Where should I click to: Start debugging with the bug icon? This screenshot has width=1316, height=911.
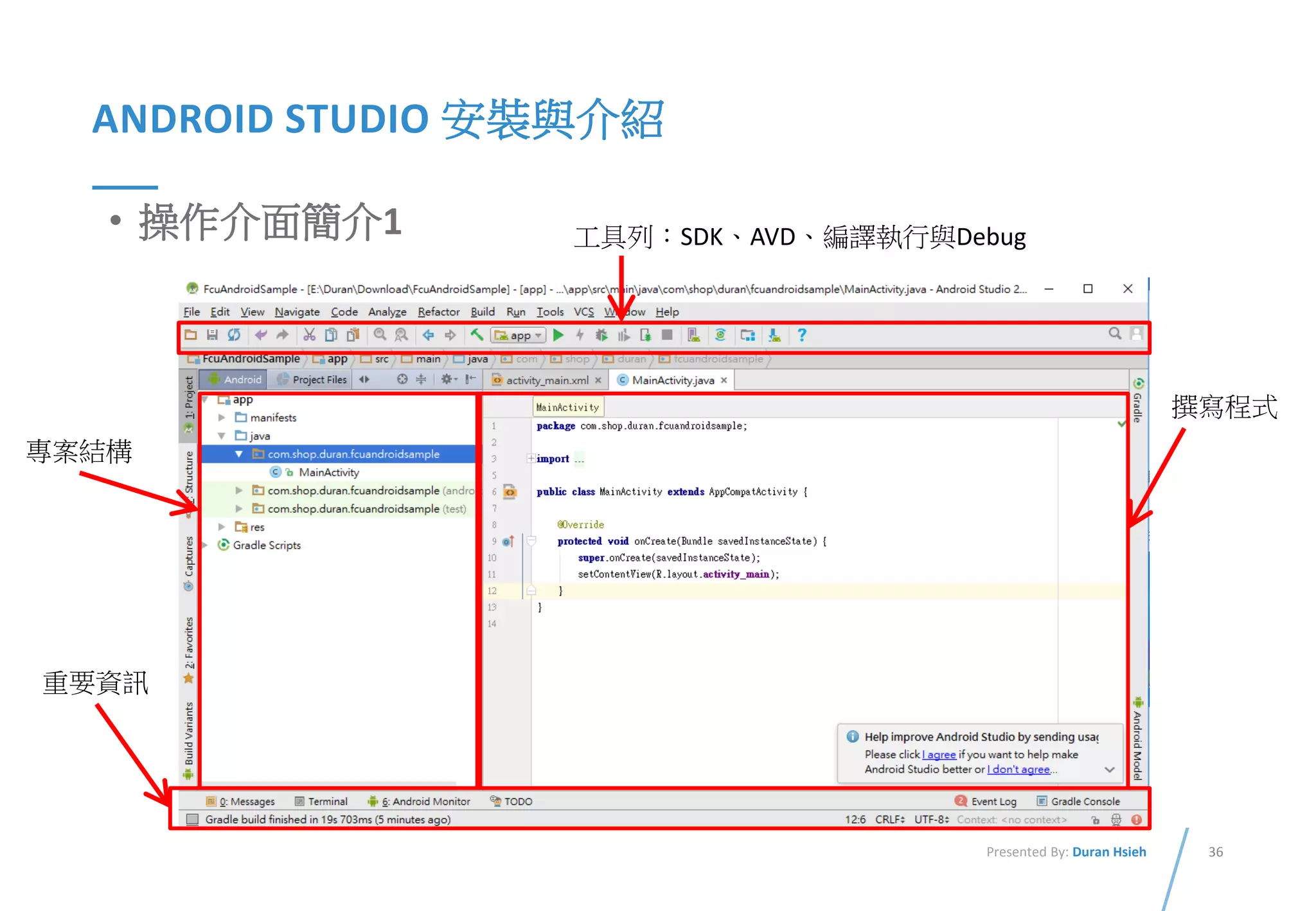point(601,335)
